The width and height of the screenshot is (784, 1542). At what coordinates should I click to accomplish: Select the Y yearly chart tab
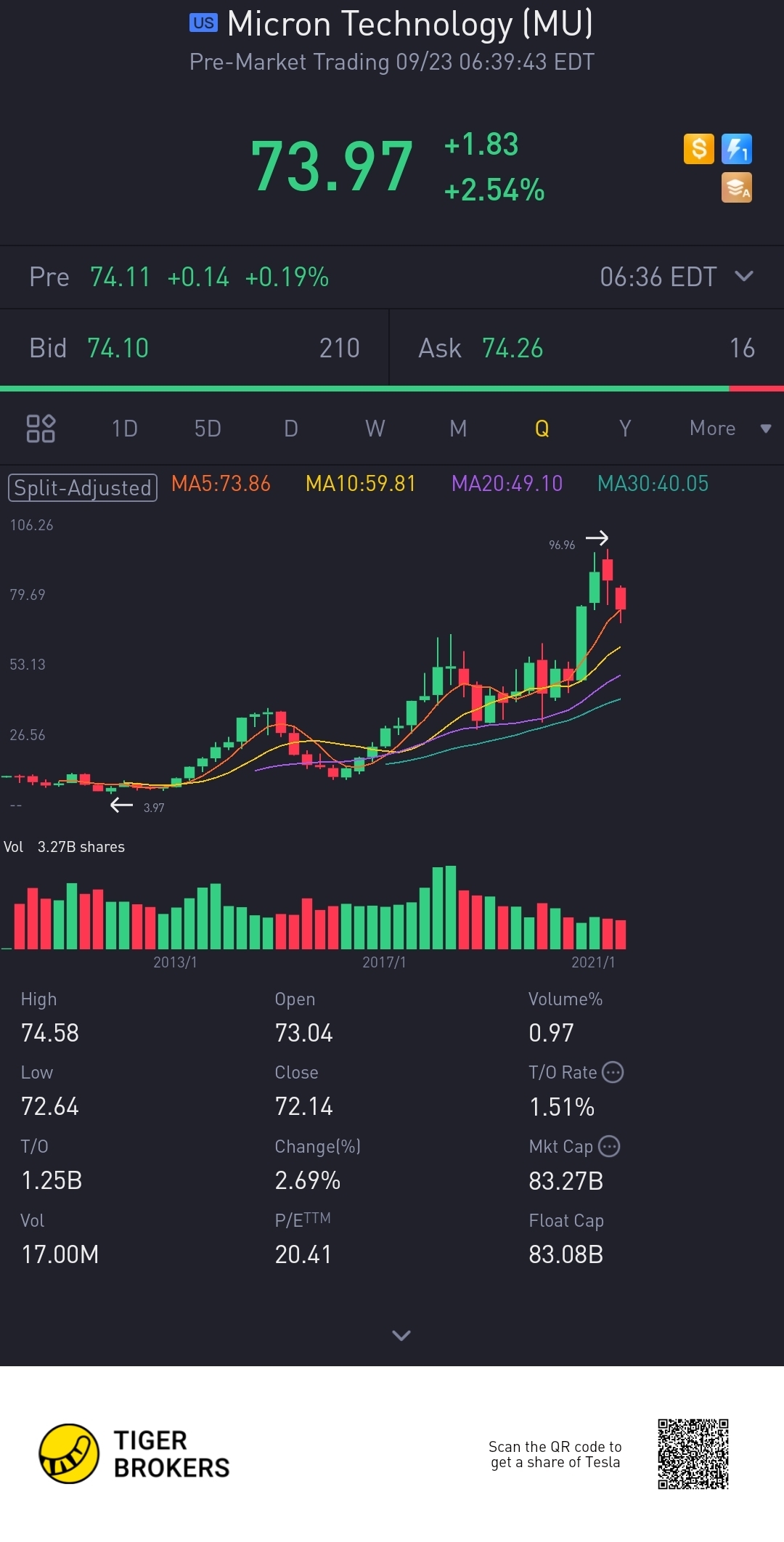pos(625,429)
